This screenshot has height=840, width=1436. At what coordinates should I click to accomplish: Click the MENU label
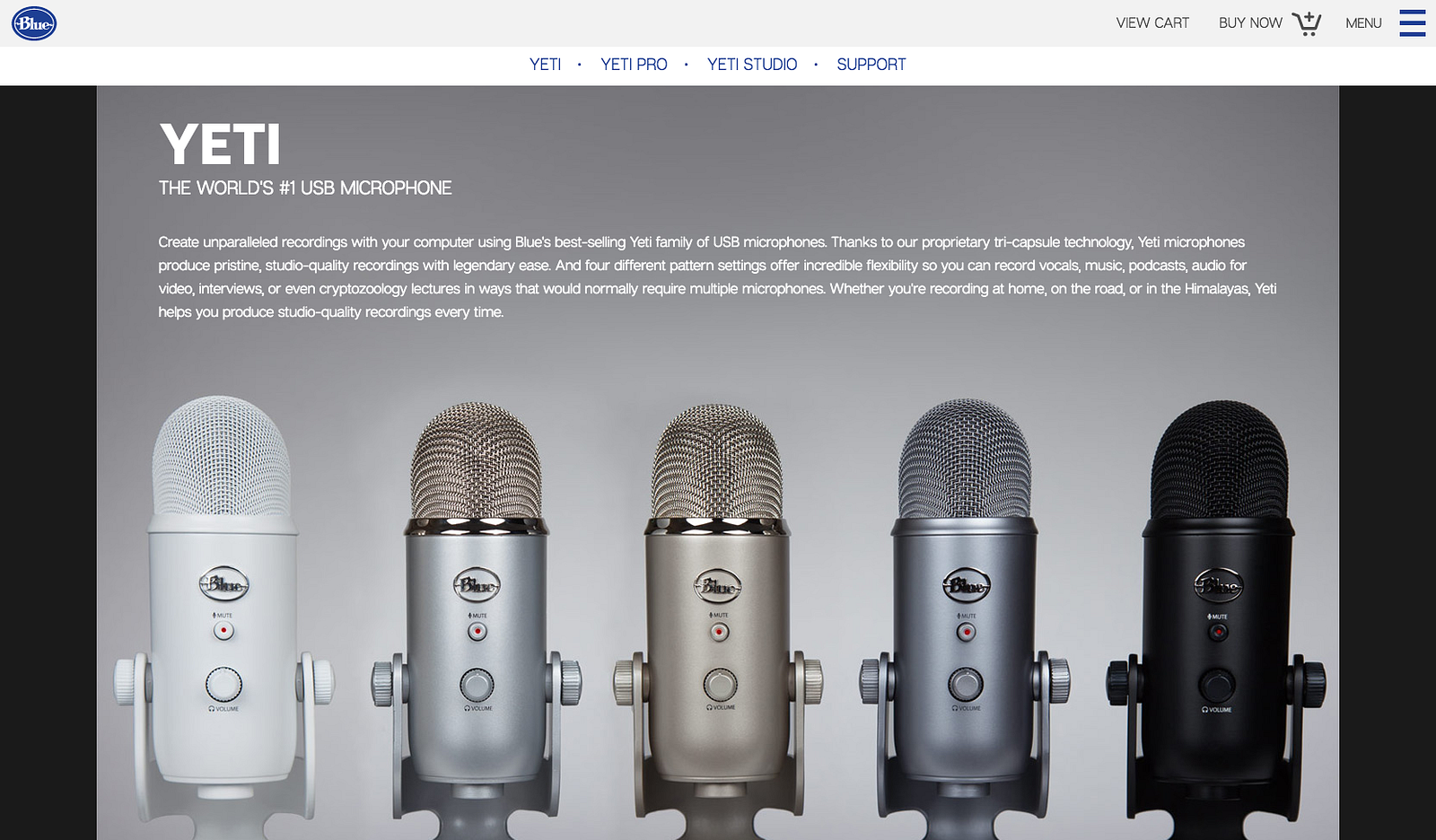1363,23
